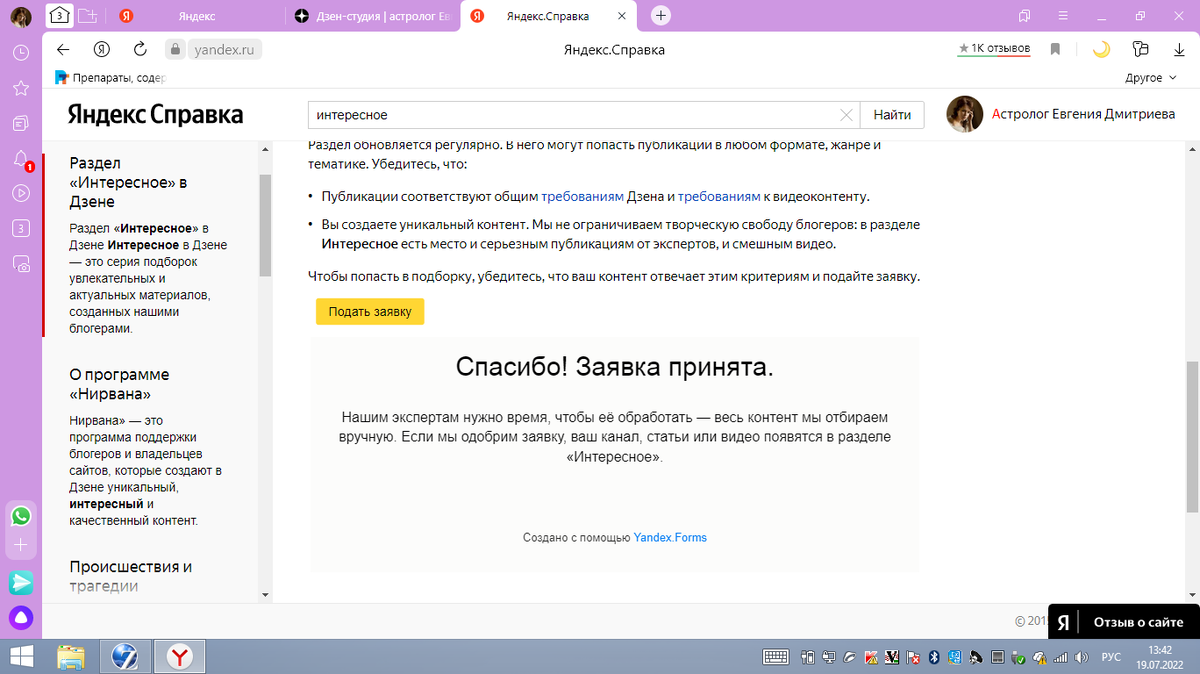Screen dimensions: 1200x674
Task: Click the user avatar next to Астролог name
Action: point(965,115)
